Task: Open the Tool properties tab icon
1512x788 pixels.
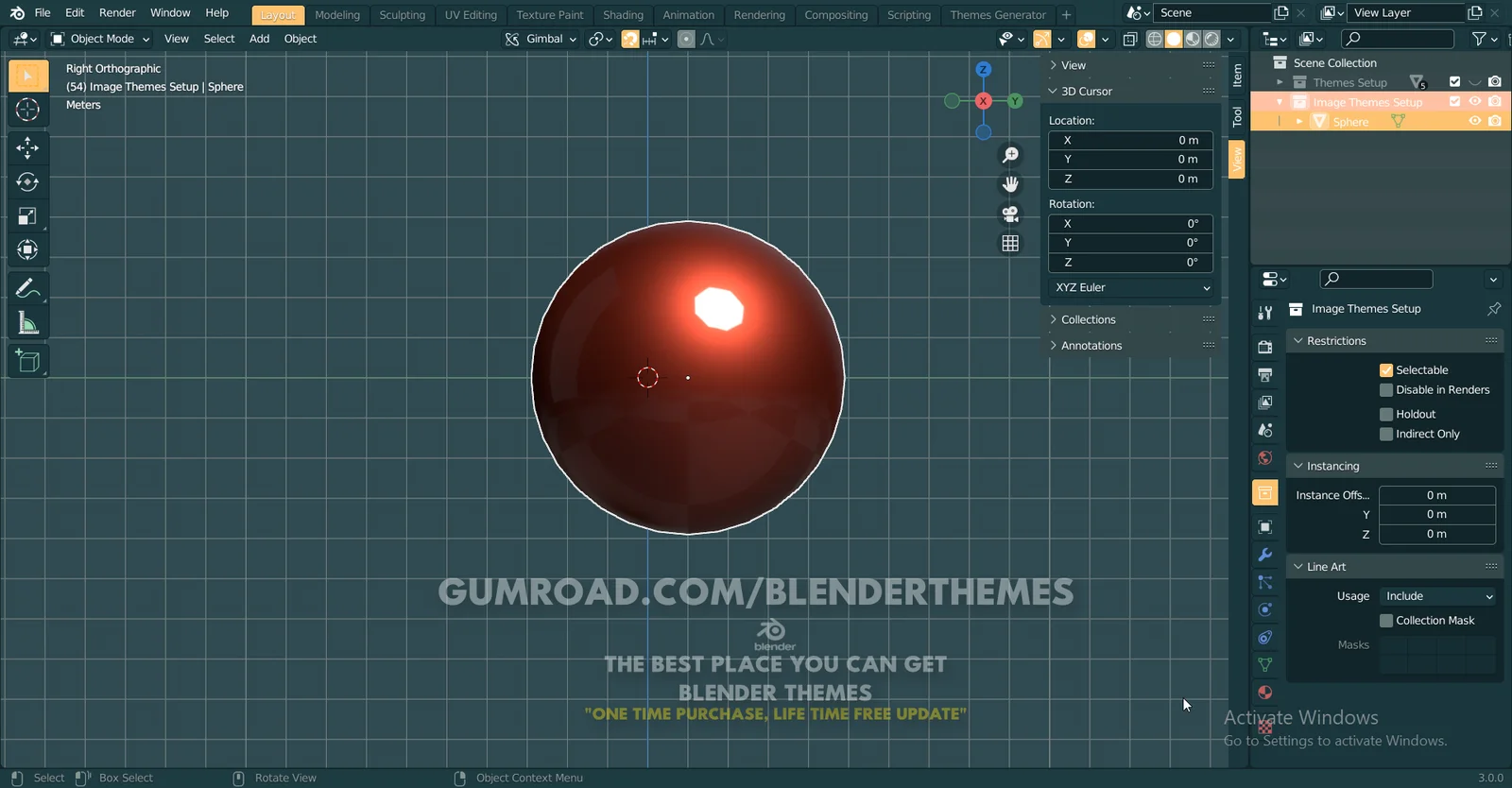Action: pos(1265,312)
